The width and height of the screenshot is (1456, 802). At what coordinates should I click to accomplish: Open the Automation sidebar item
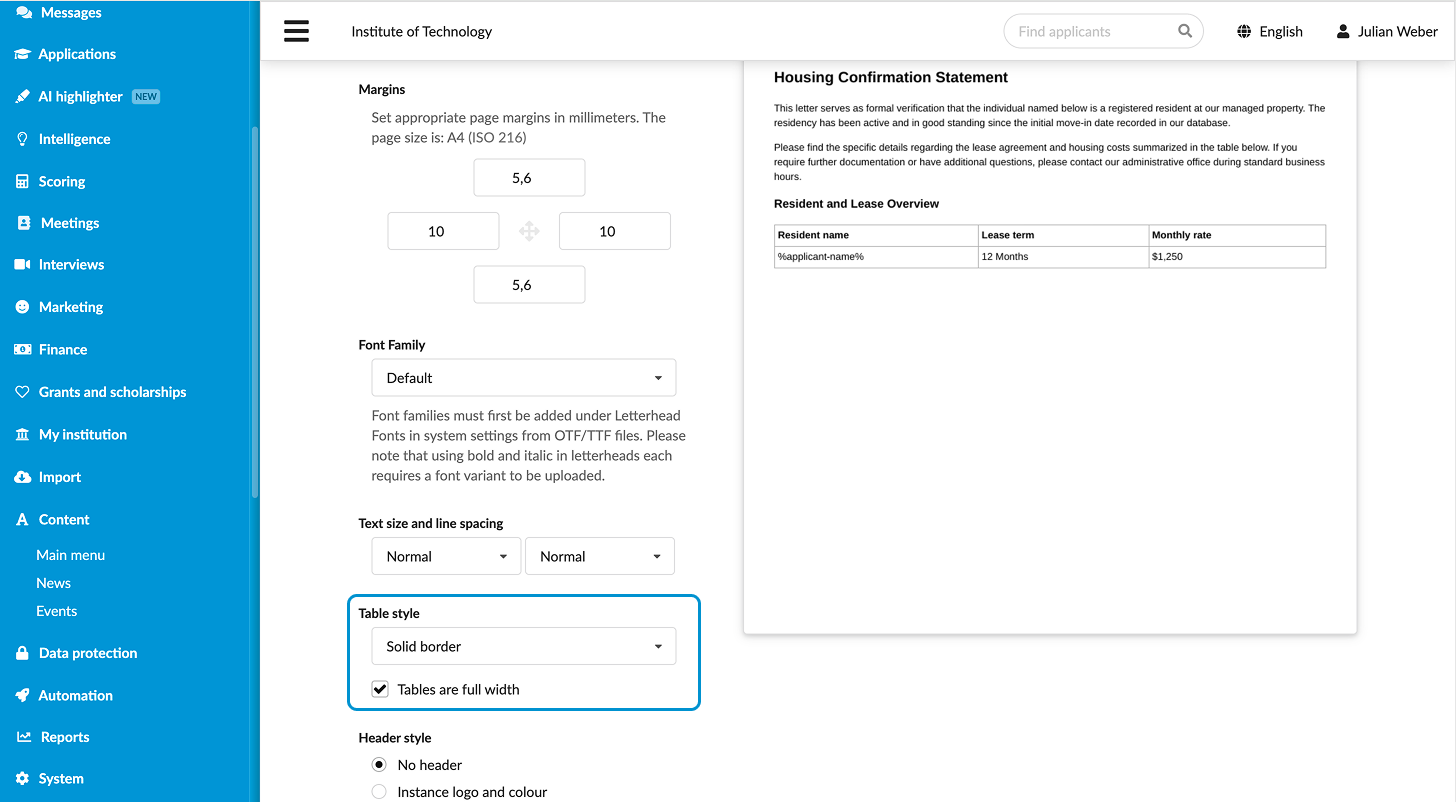point(75,695)
